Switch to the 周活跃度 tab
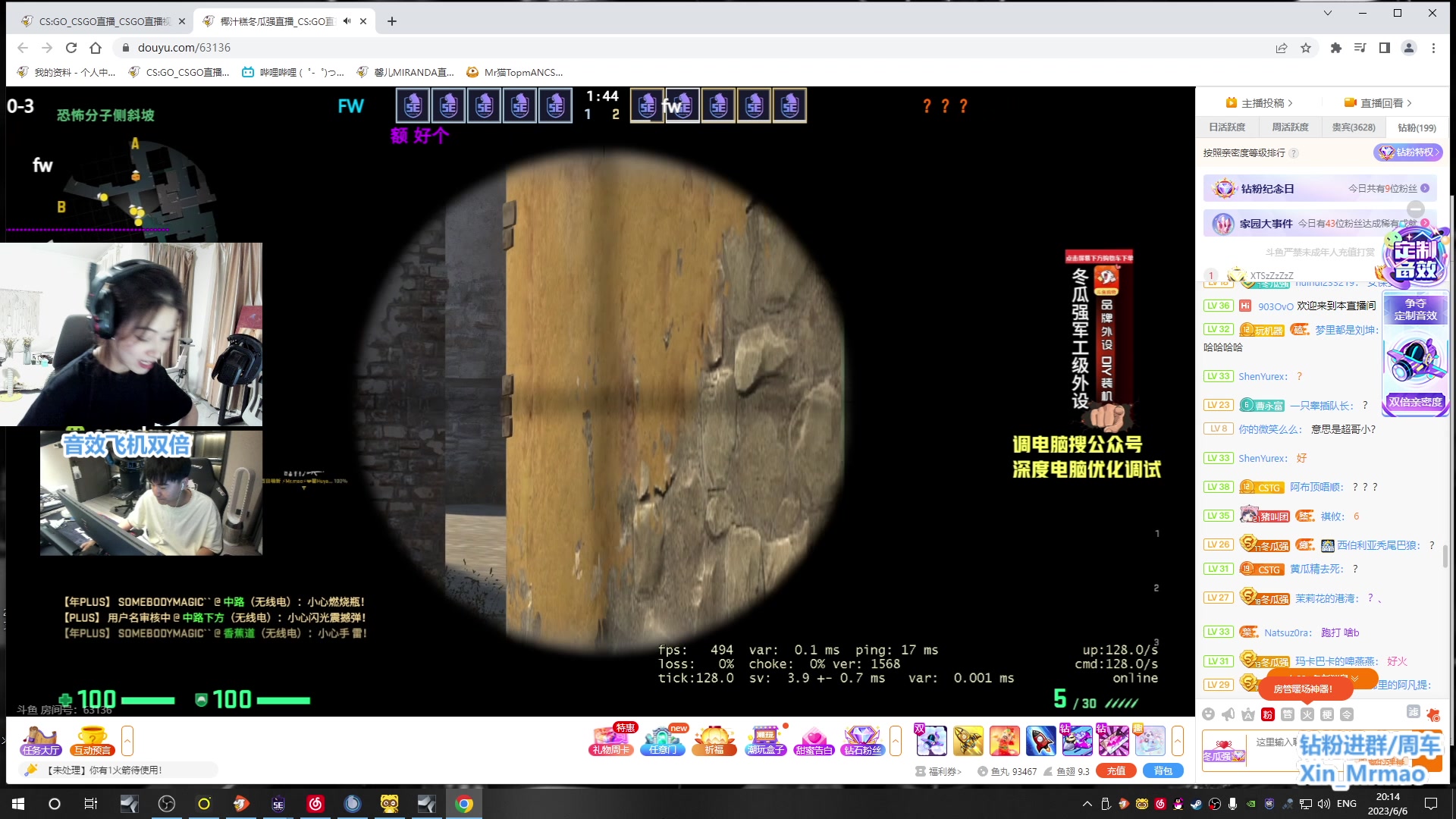This screenshot has height=819, width=1456. pyautogui.click(x=1290, y=127)
